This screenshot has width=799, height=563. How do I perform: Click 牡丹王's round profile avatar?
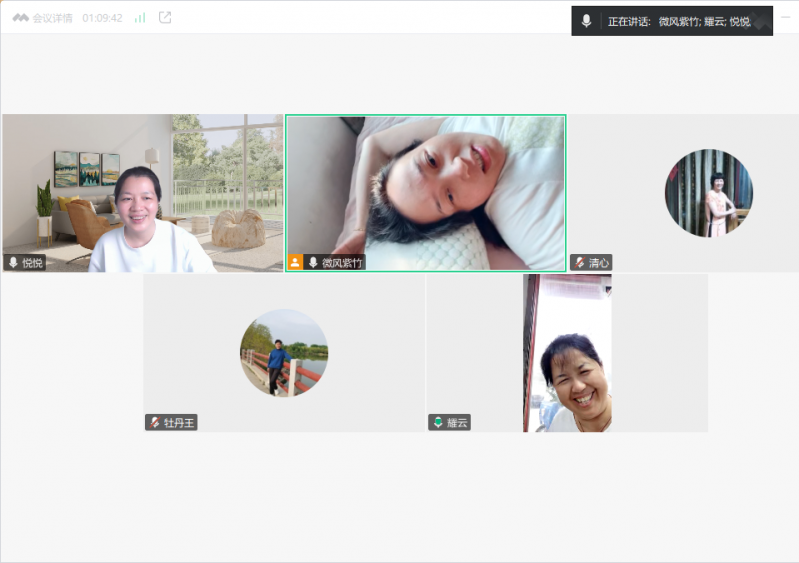(x=284, y=352)
